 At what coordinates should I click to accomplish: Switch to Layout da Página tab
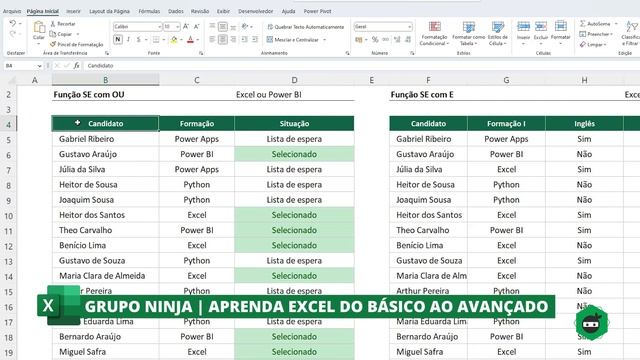(109, 11)
